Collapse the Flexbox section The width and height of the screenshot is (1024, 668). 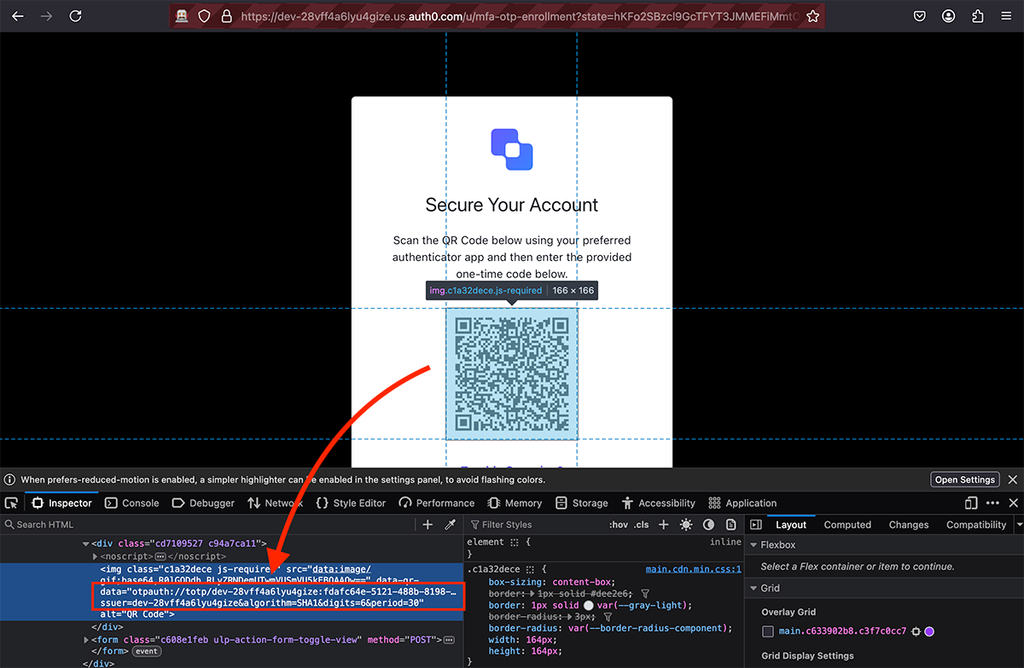[754, 545]
